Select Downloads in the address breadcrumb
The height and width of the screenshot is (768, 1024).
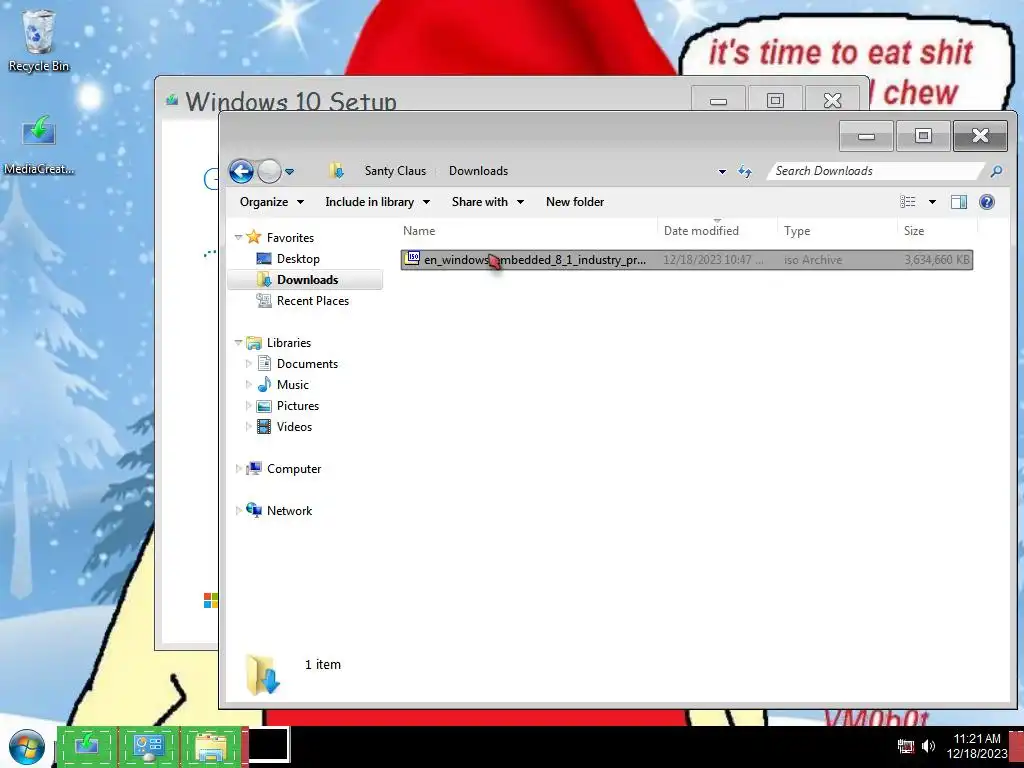pos(478,170)
